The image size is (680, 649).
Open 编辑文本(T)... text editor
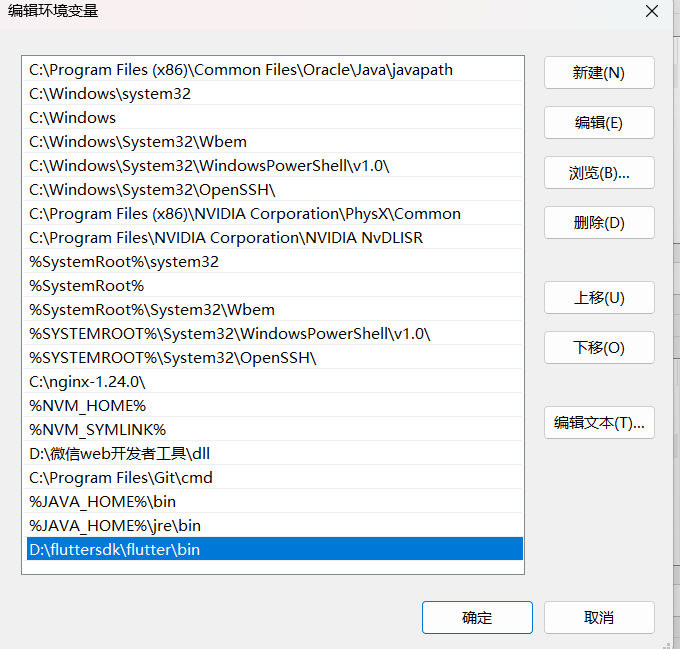[599, 422]
